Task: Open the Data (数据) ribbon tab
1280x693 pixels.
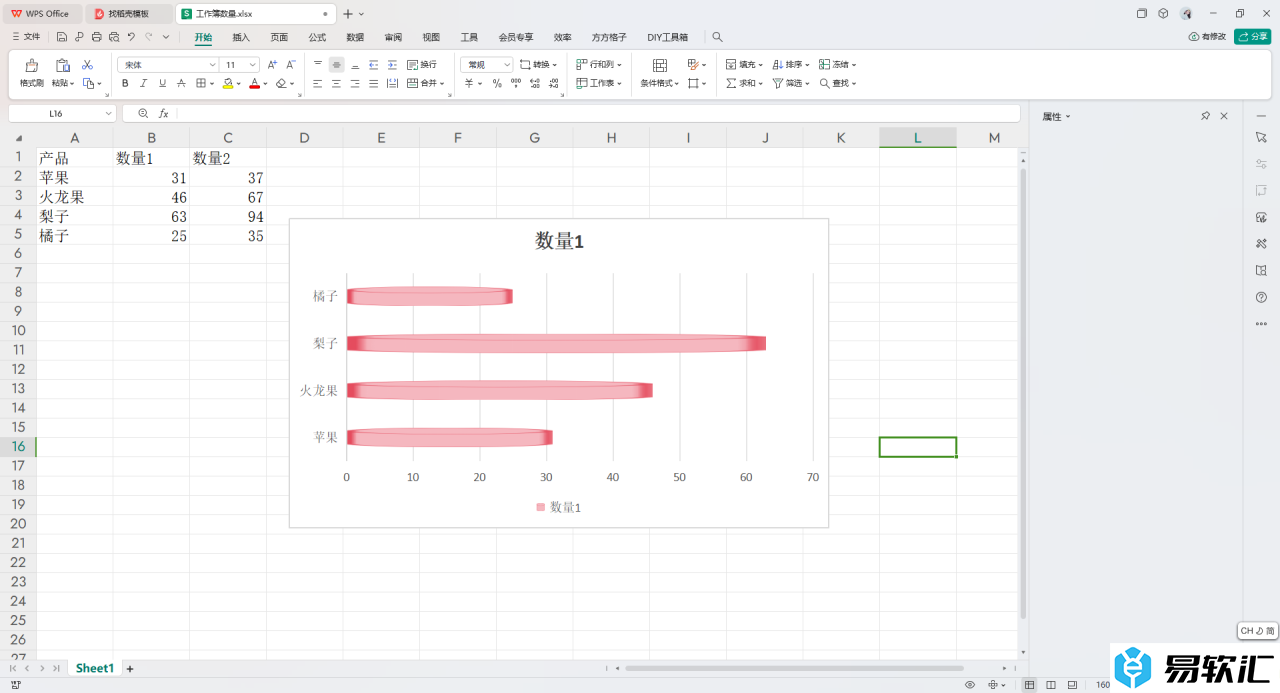Action: tap(355, 37)
